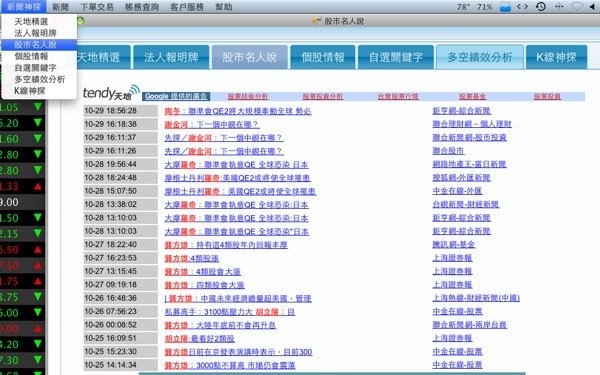The width and height of the screenshot is (600, 375).
Task: Choose 多空績效分析 in the dropdown menu
Action: 39,79
